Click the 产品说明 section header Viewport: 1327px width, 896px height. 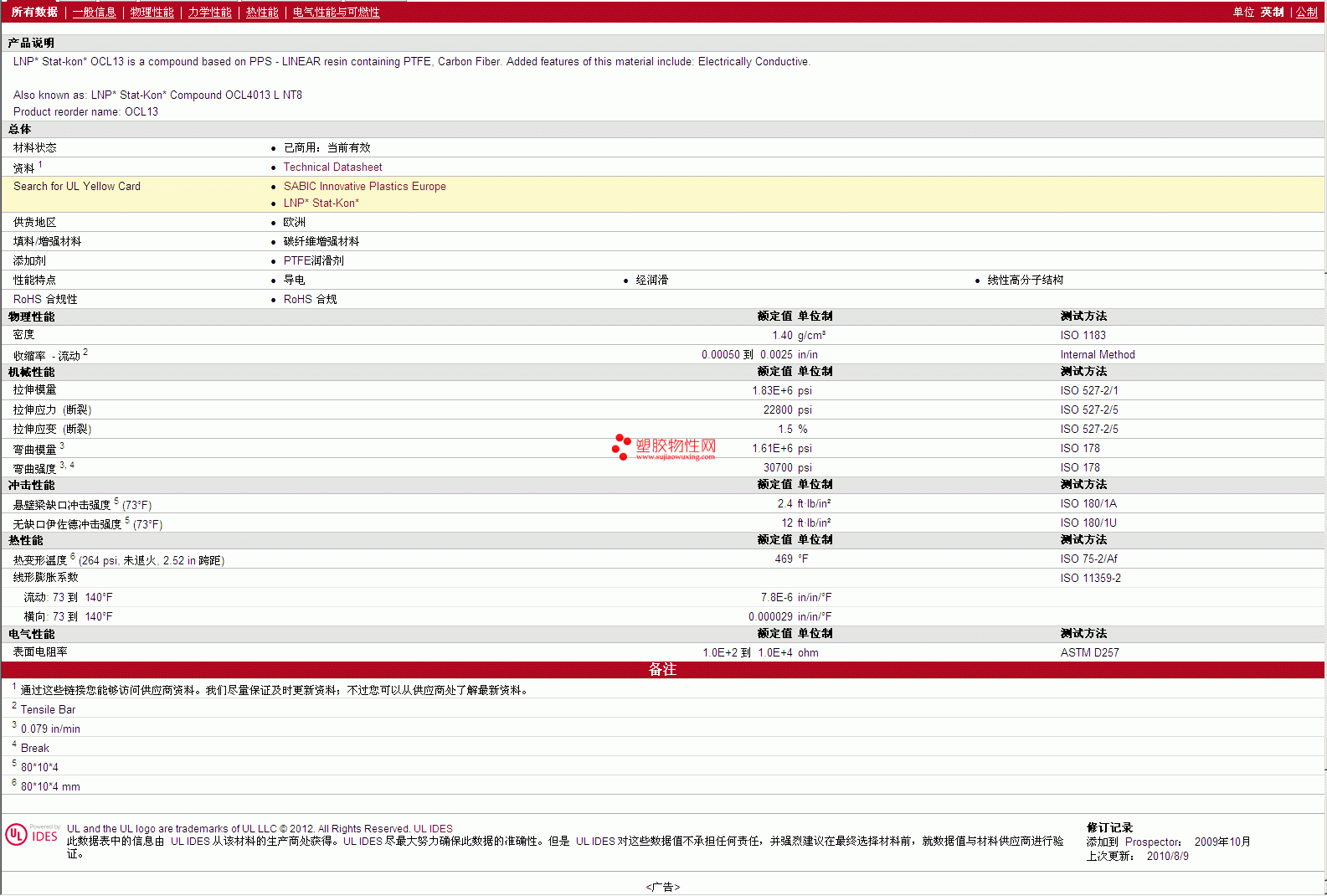31,43
